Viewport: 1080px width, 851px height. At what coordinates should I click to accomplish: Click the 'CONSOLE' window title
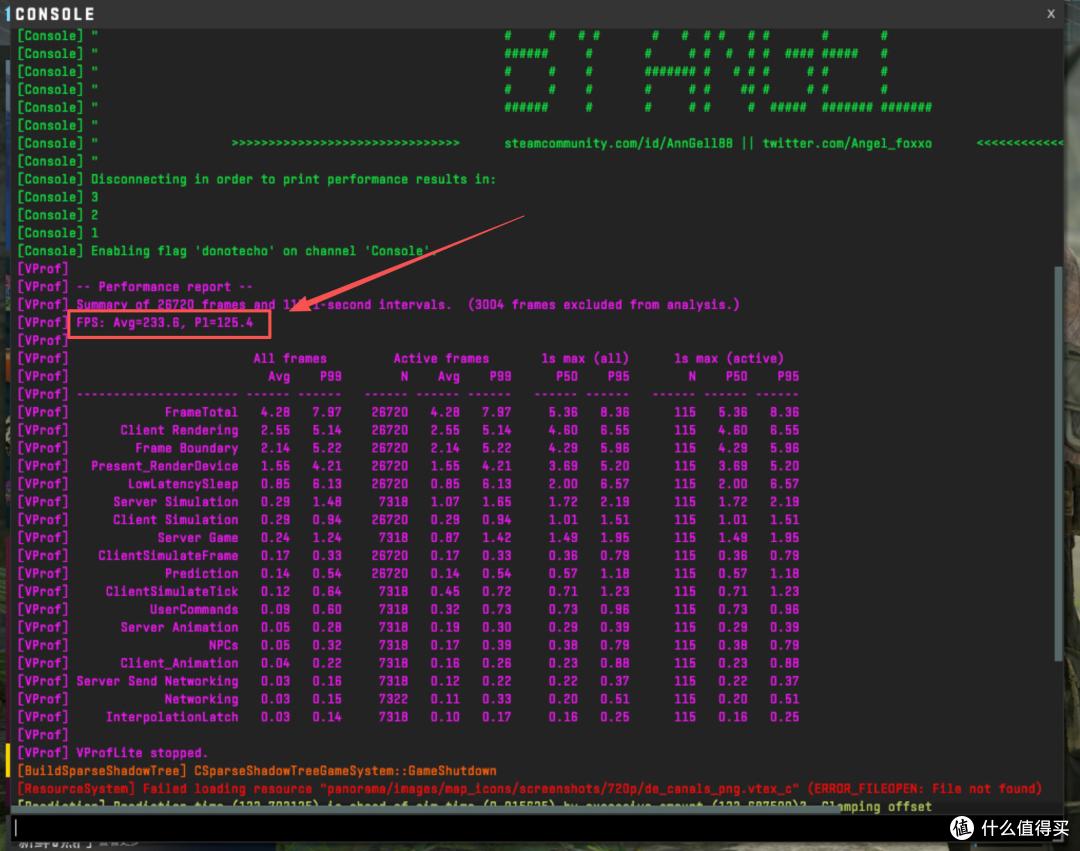click(54, 14)
